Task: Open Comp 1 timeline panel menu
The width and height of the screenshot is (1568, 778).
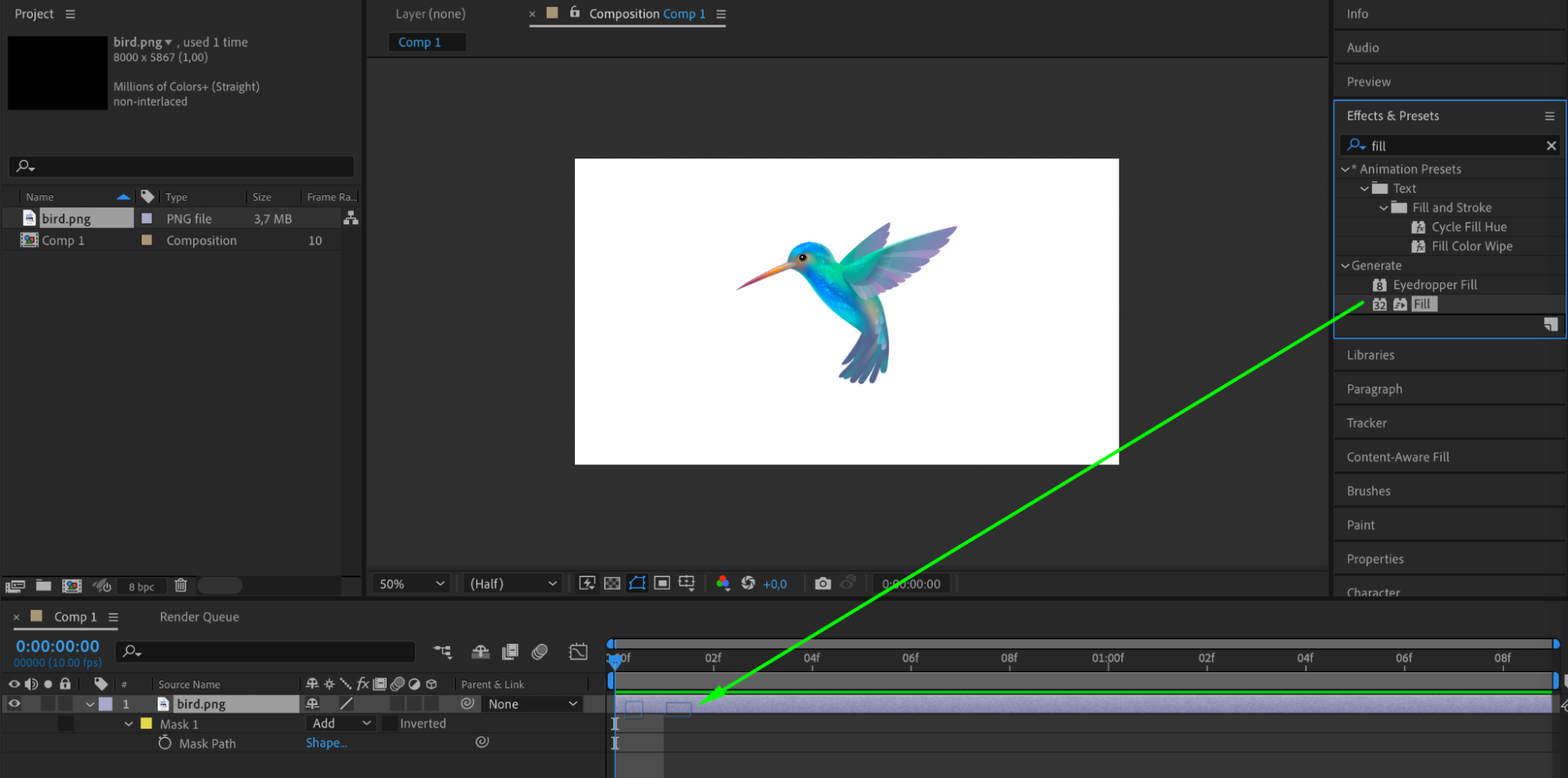Action: (x=113, y=617)
